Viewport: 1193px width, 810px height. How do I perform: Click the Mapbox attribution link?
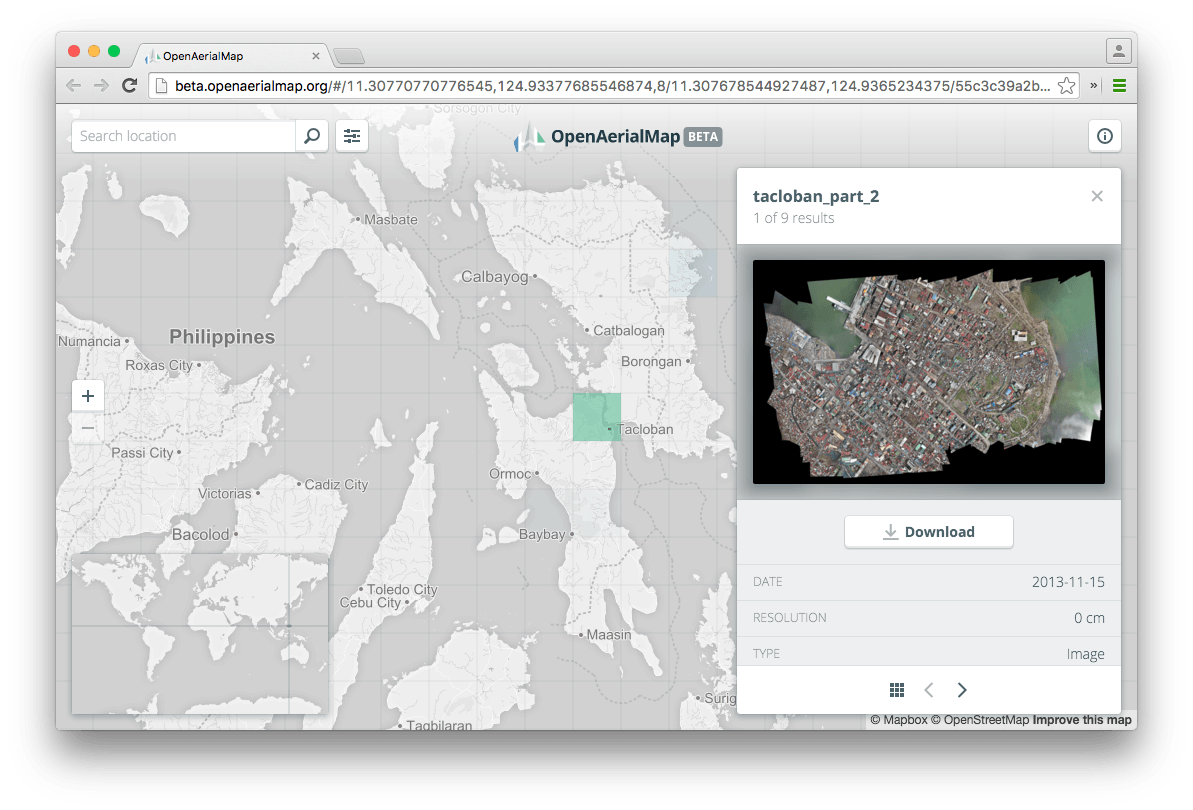pos(899,719)
